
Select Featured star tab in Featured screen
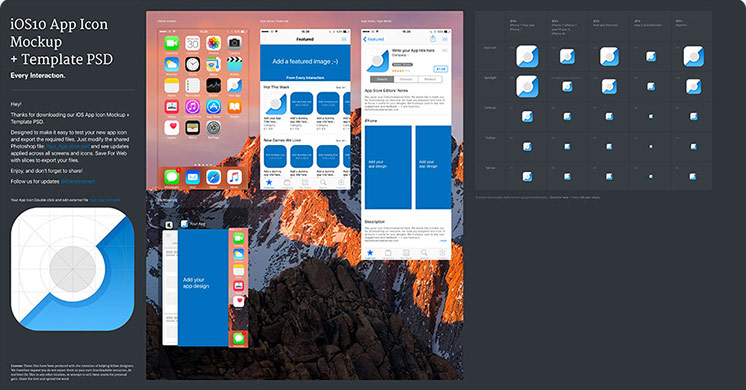pos(269,183)
